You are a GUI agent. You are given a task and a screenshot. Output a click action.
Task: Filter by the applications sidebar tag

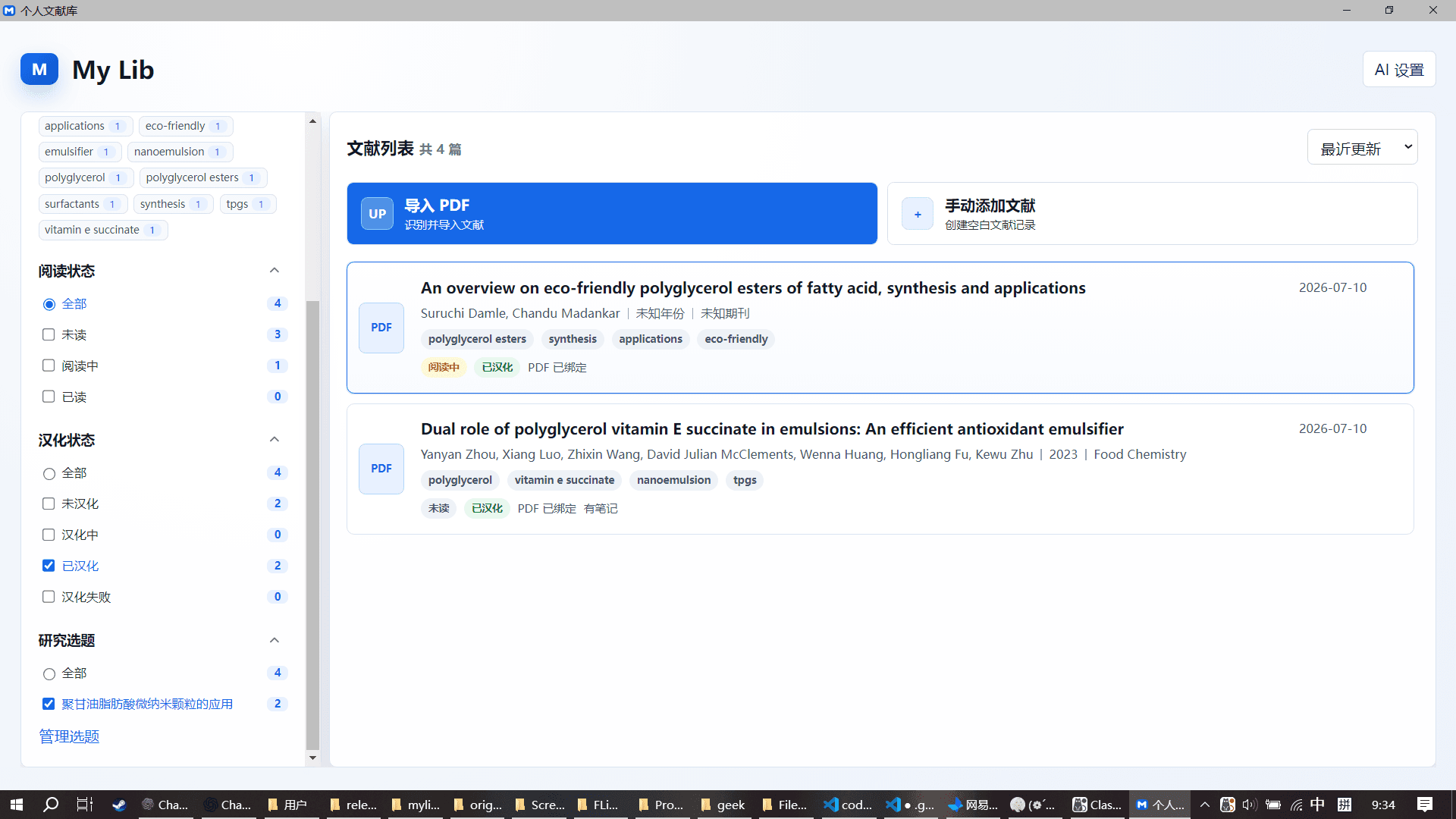[x=85, y=126]
